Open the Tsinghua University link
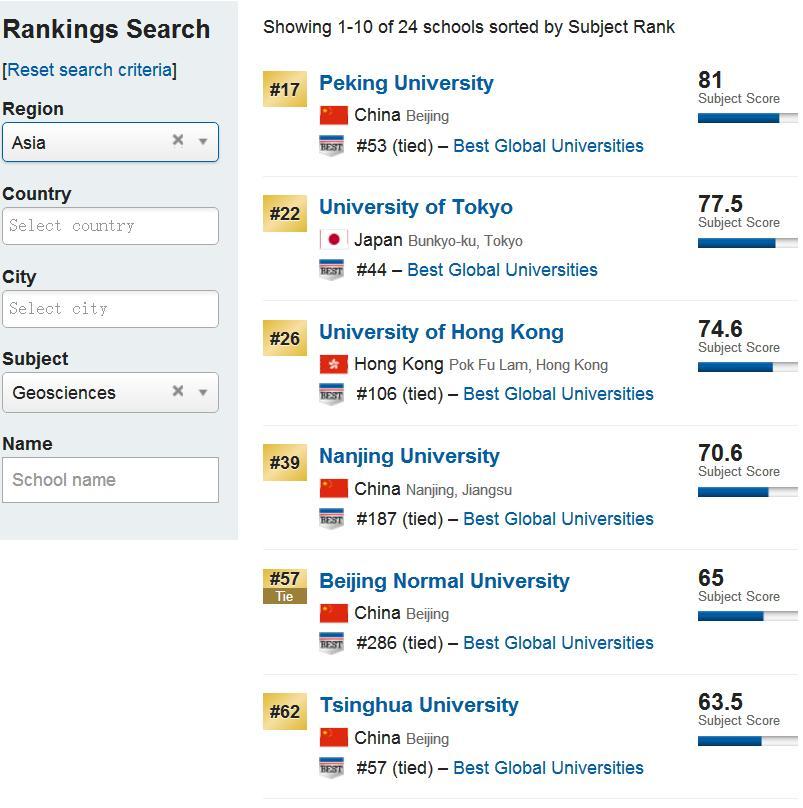The width and height of the screenshot is (803, 808). [419, 705]
